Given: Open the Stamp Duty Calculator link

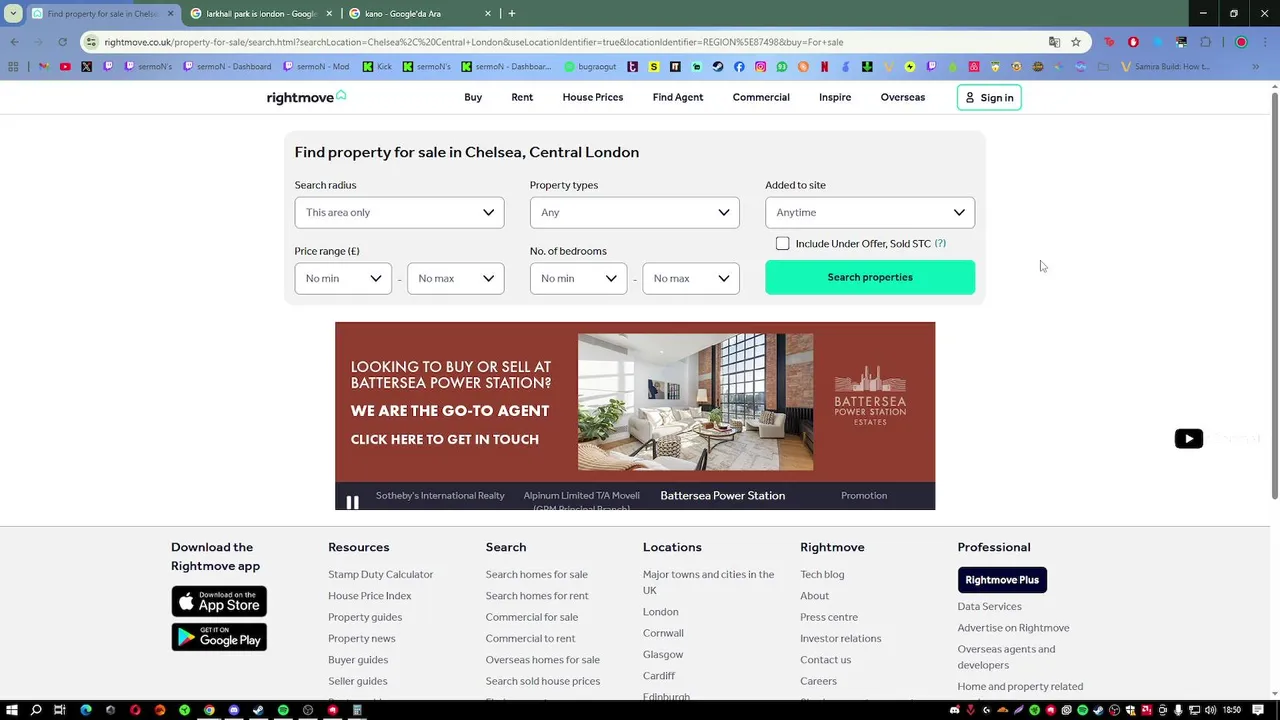Looking at the screenshot, I should click(380, 574).
